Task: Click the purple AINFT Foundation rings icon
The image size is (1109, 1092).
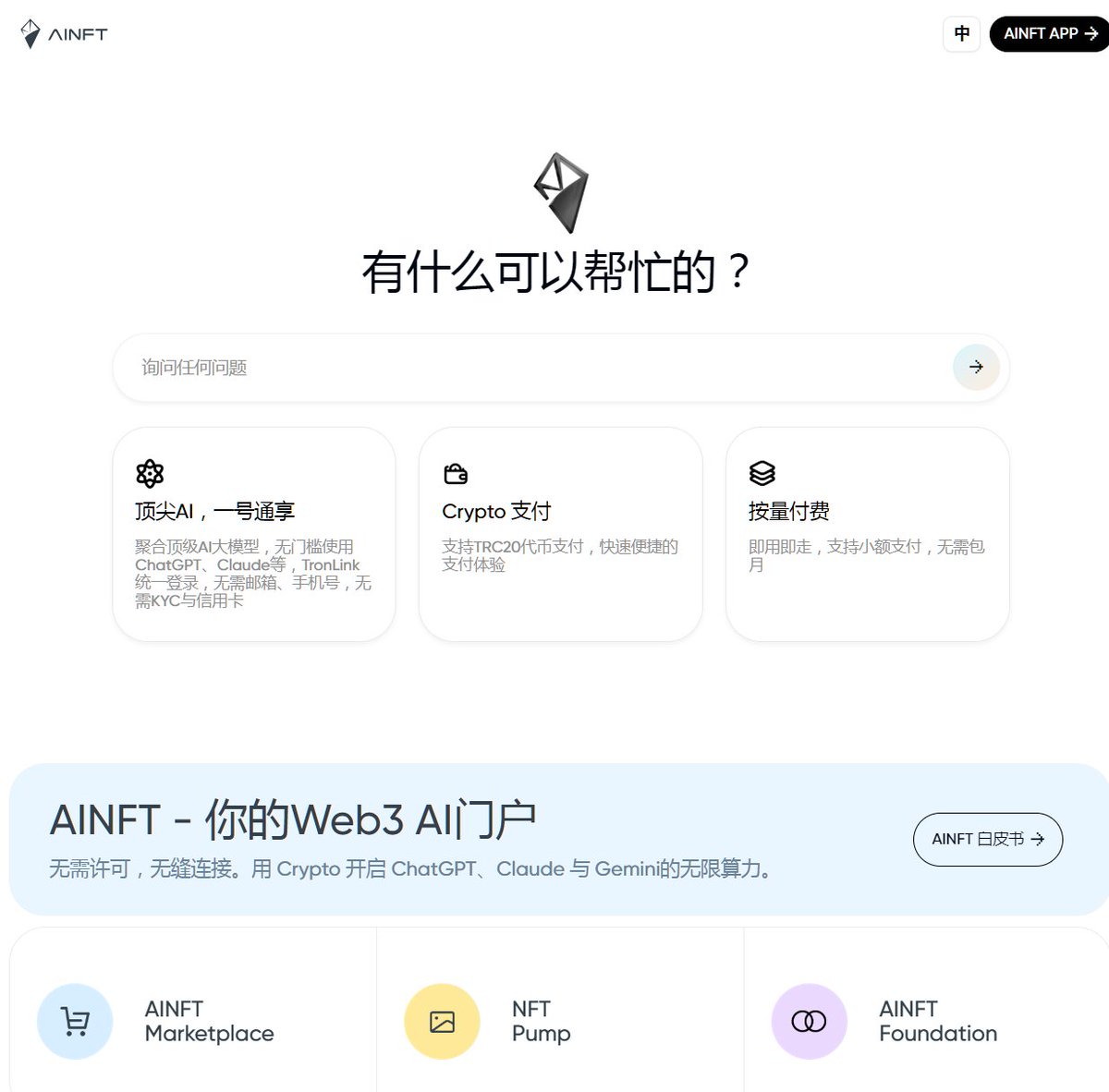Action: coord(809,1021)
